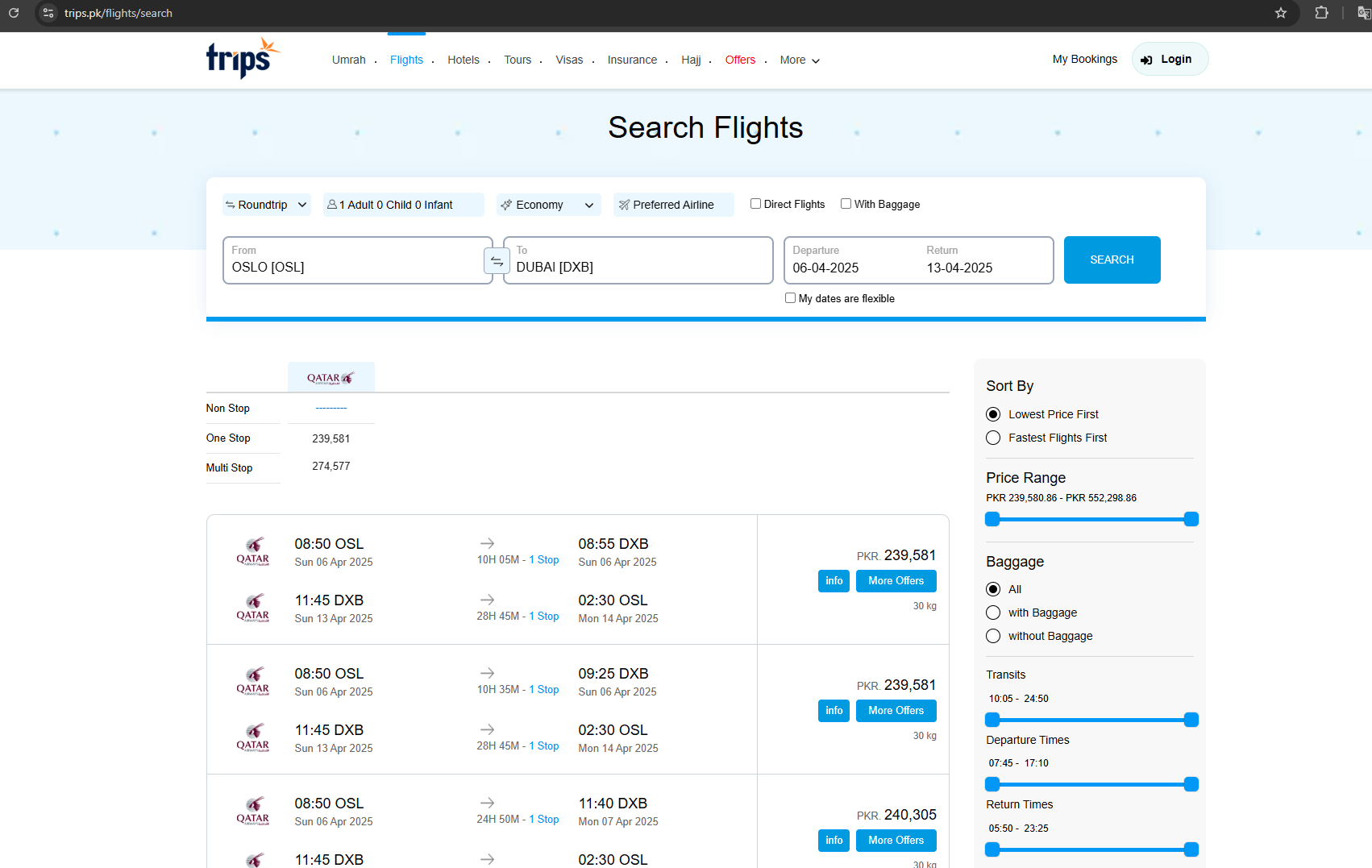The image size is (1372, 868).
Task: Open passengers 1 Adult 0 Child selector
Action: [x=403, y=205]
